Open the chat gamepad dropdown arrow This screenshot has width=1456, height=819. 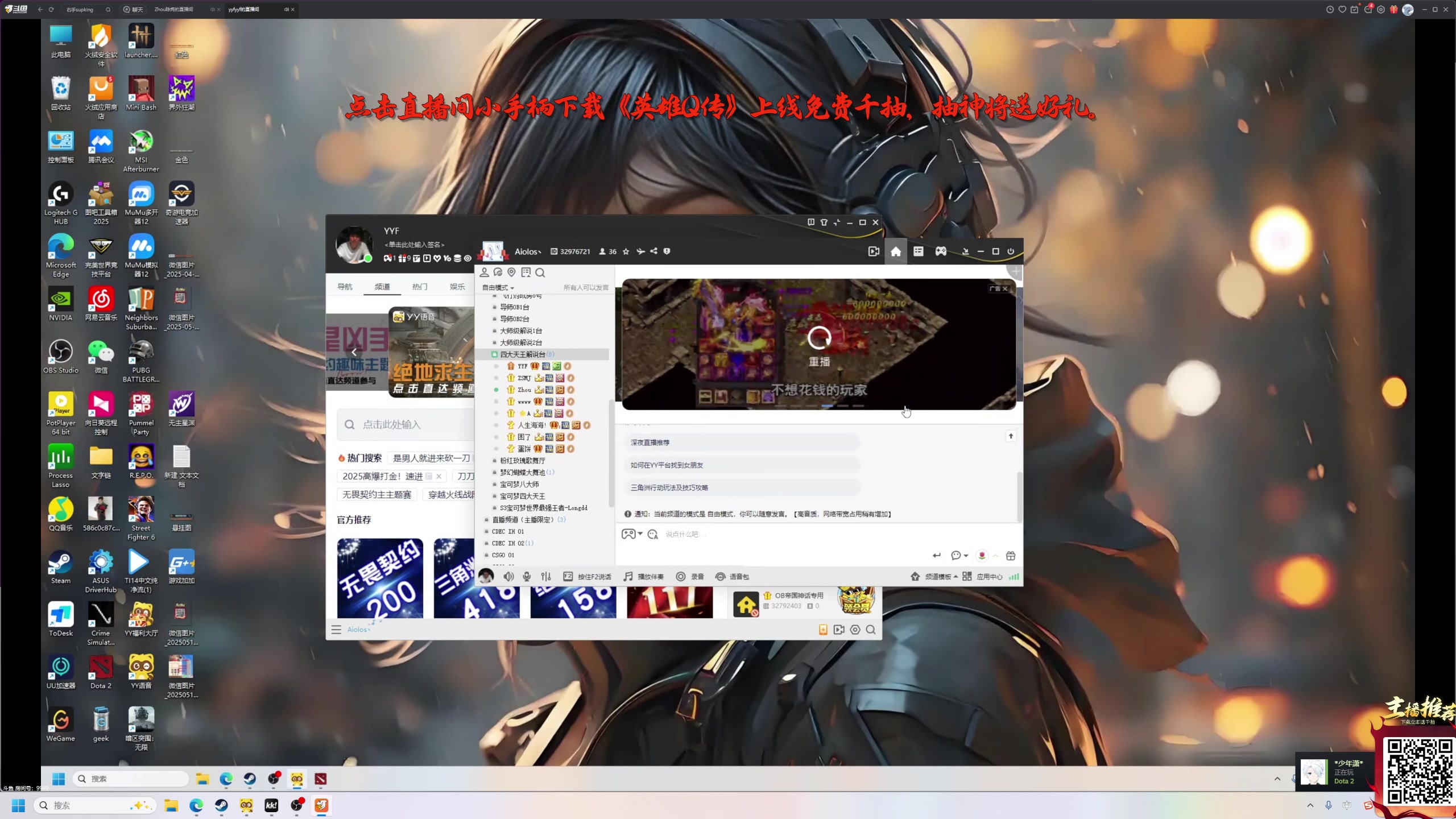coord(640,534)
